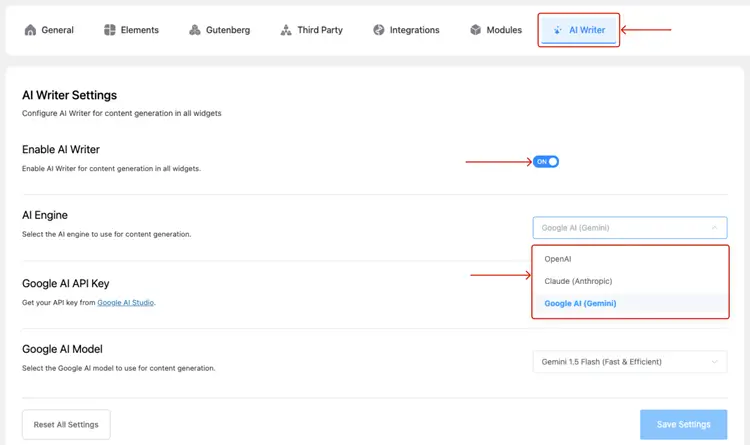Click Reset All Settings button
The width and height of the screenshot is (750, 445).
click(x=66, y=424)
